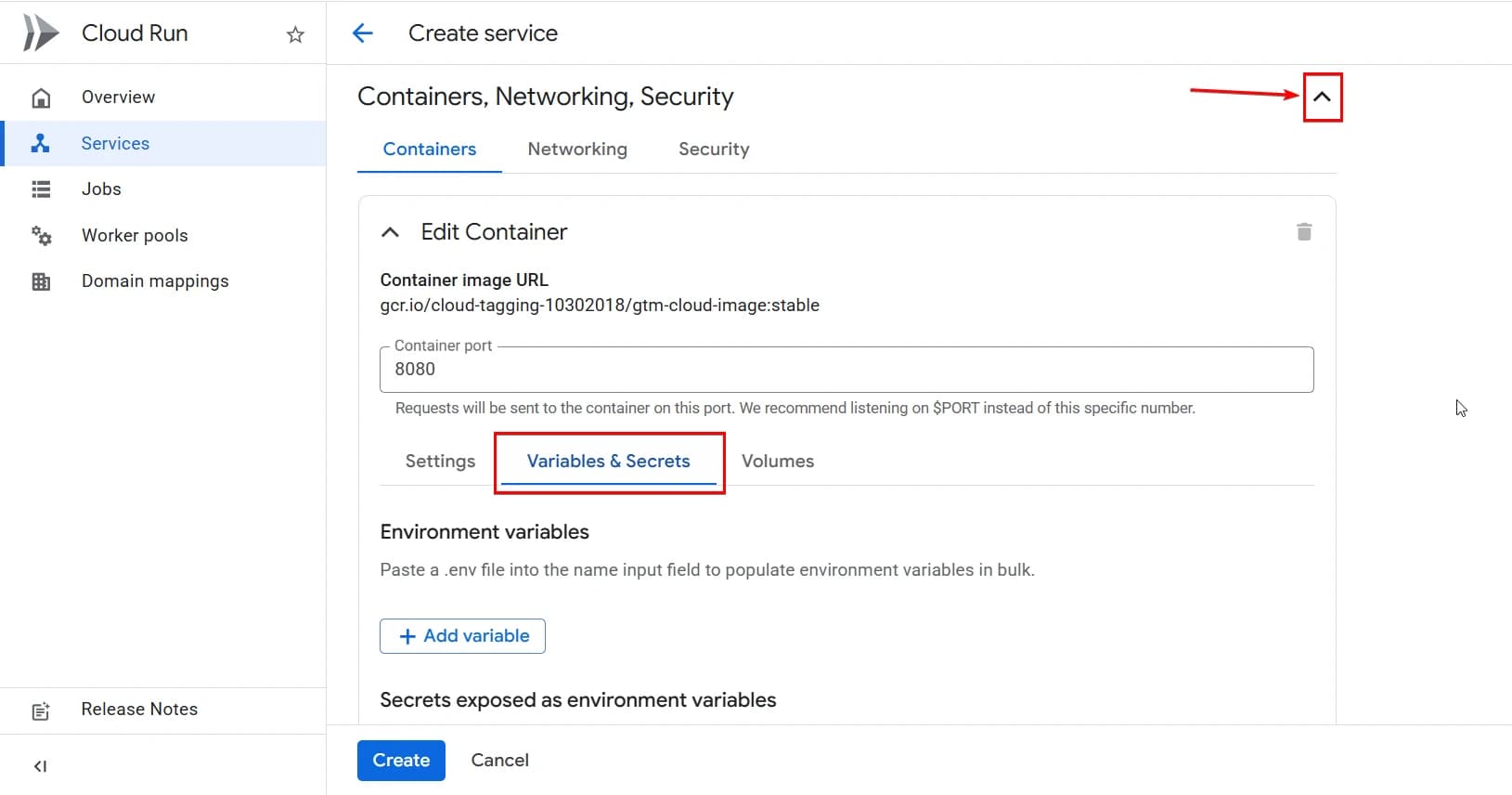Viewport: 1512px width, 795px height.
Task: Collapse the Edit Container panel
Action: [x=391, y=232]
